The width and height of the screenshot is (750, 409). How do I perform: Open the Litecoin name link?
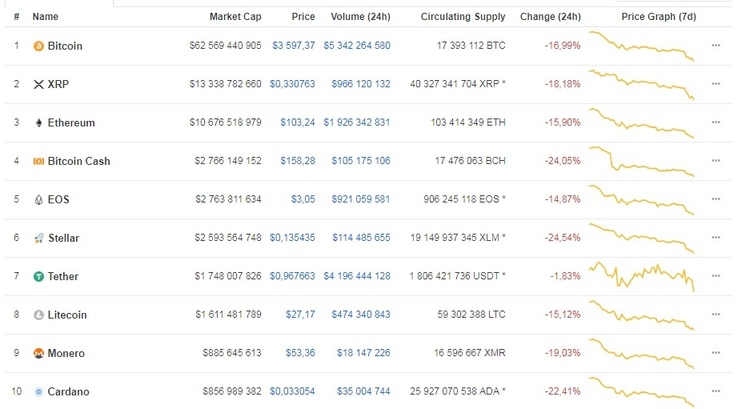(67, 315)
